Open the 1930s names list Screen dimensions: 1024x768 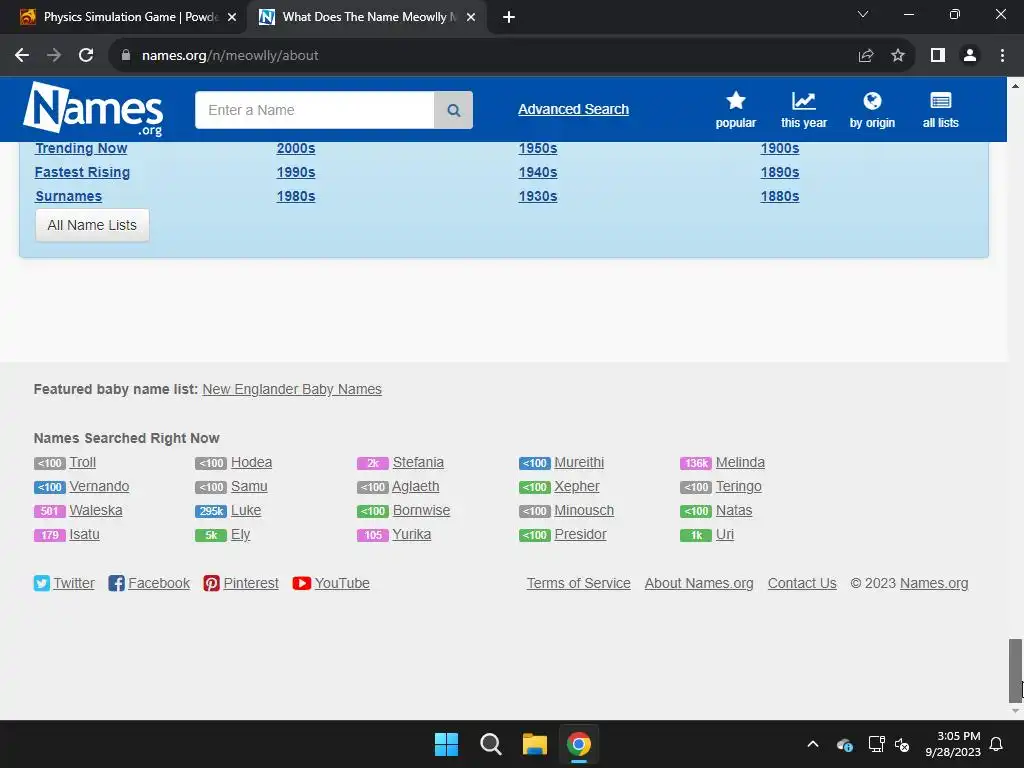pyautogui.click(x=538, y=197)
